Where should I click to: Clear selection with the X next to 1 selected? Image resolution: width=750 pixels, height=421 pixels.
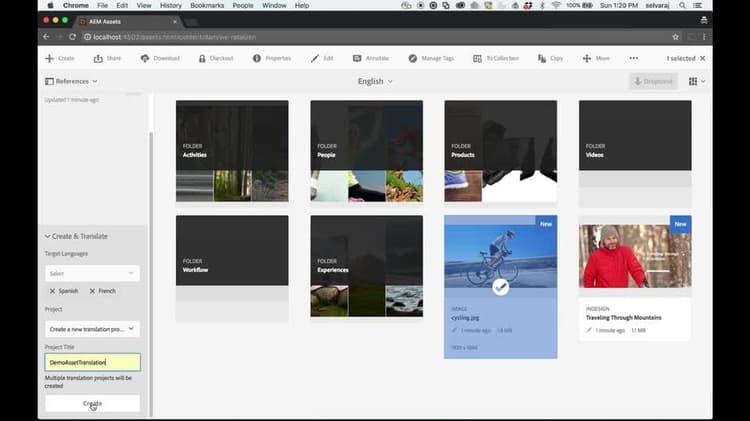tap(703, 58)
